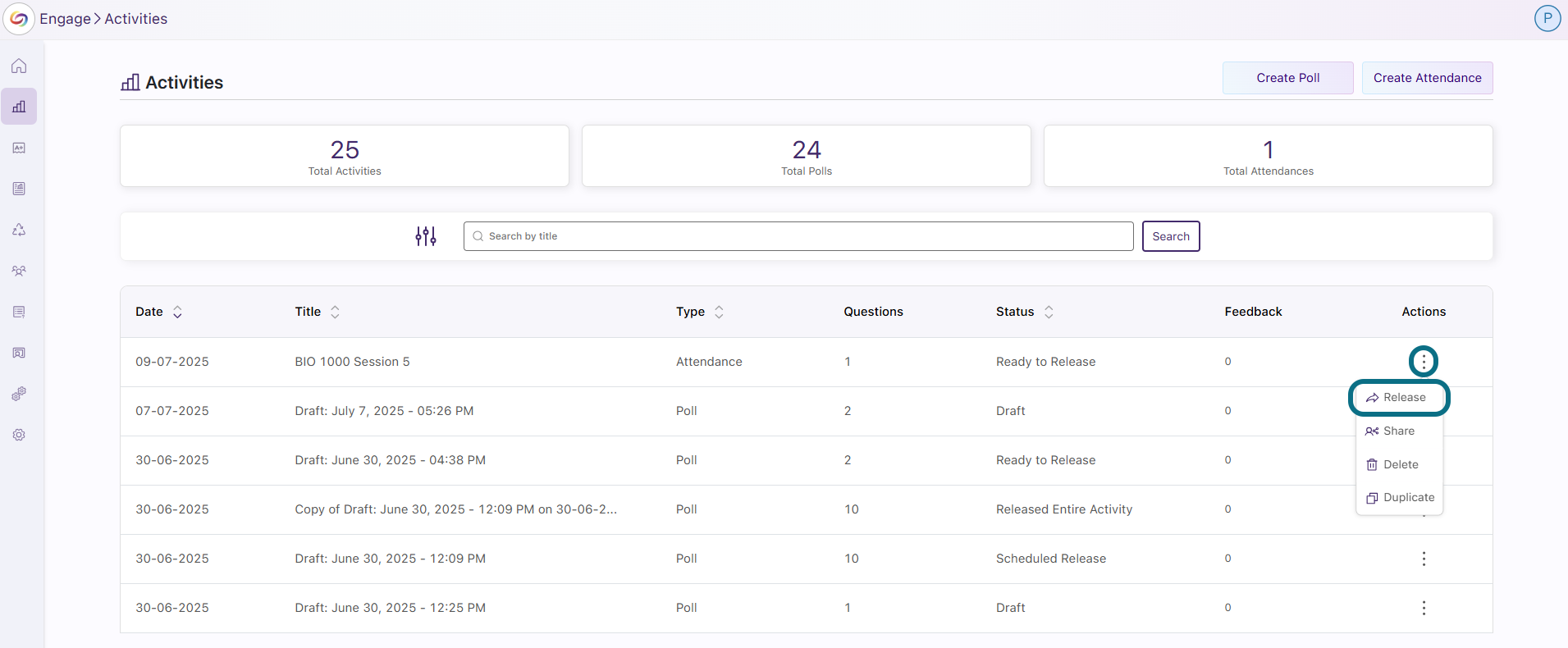This screenshot has height=648, width=1568.
Task: Open the recycle triangle sidebar icon
Action: tap(19, 230)
